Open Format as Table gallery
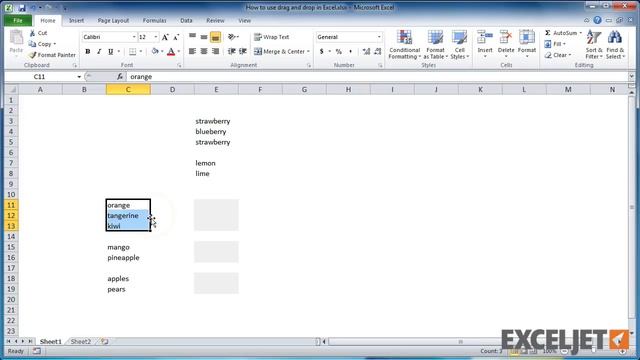Screen dimensions: 640x360 (435, 45)
